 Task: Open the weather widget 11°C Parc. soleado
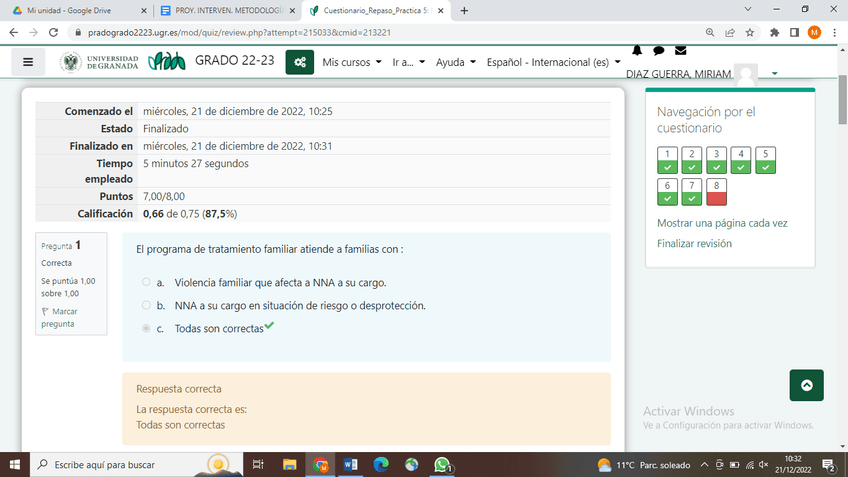(644, 465)
